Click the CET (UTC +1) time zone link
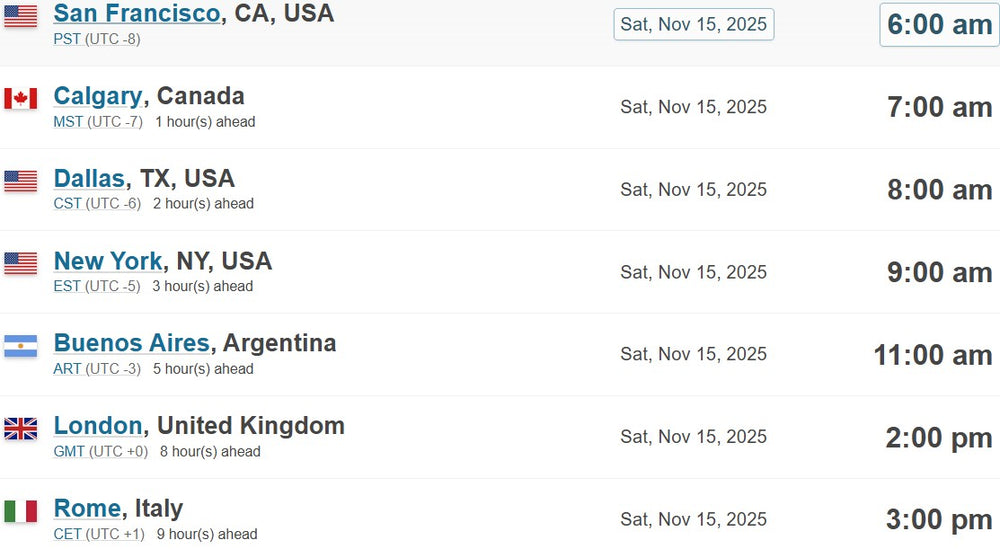Screen dimensions: 1000x549 click(x=99, y=534)
